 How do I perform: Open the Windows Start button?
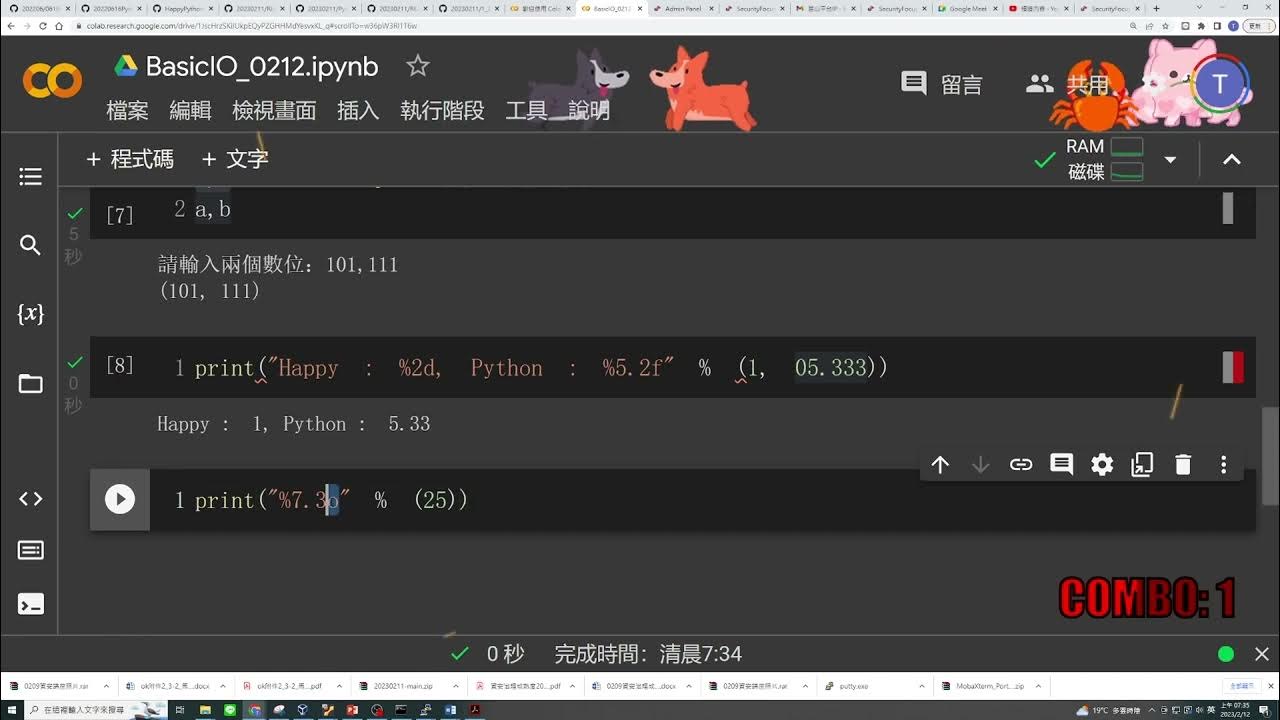[x=11, y=710]
